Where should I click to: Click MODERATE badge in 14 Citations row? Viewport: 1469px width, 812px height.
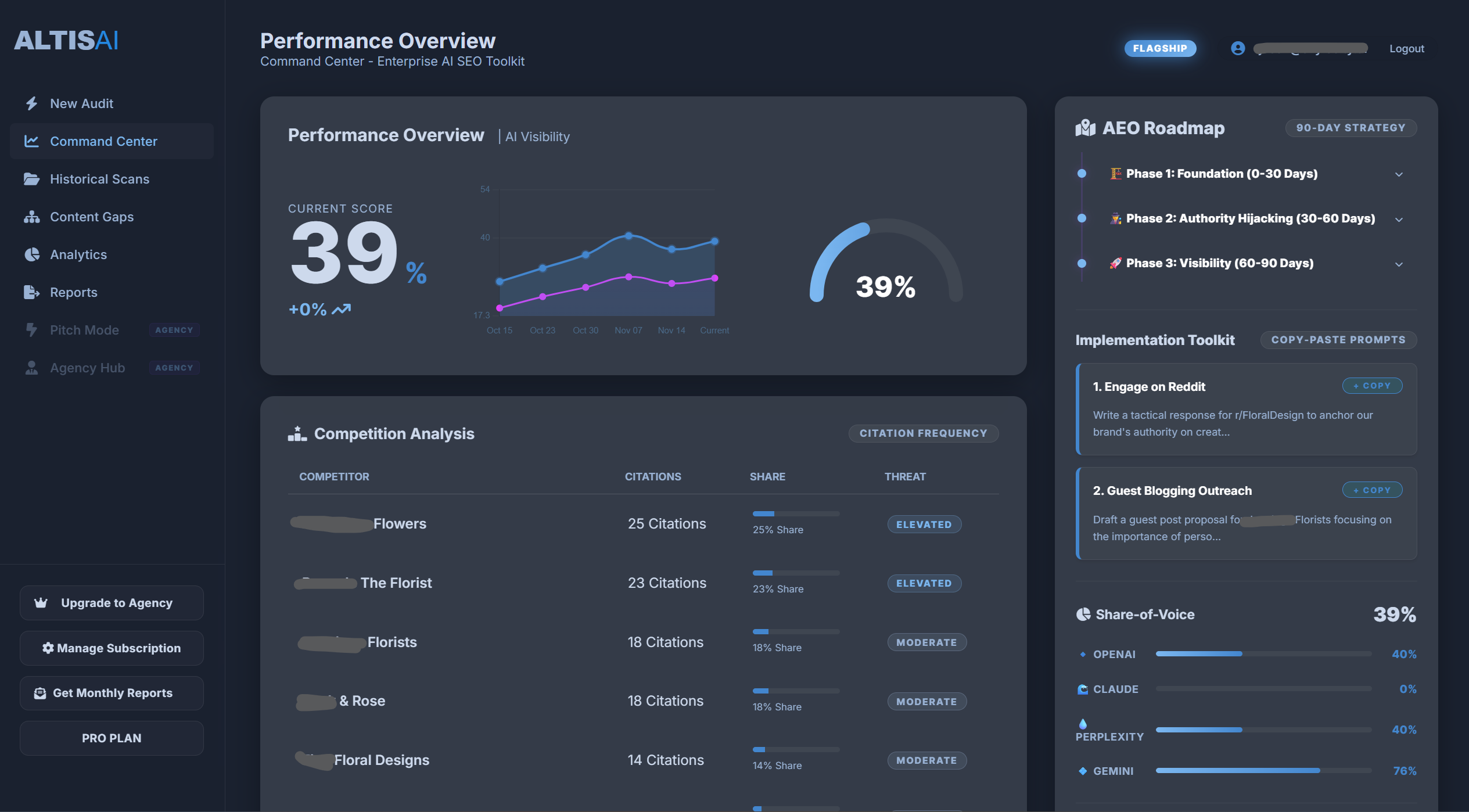pos(926,761)
